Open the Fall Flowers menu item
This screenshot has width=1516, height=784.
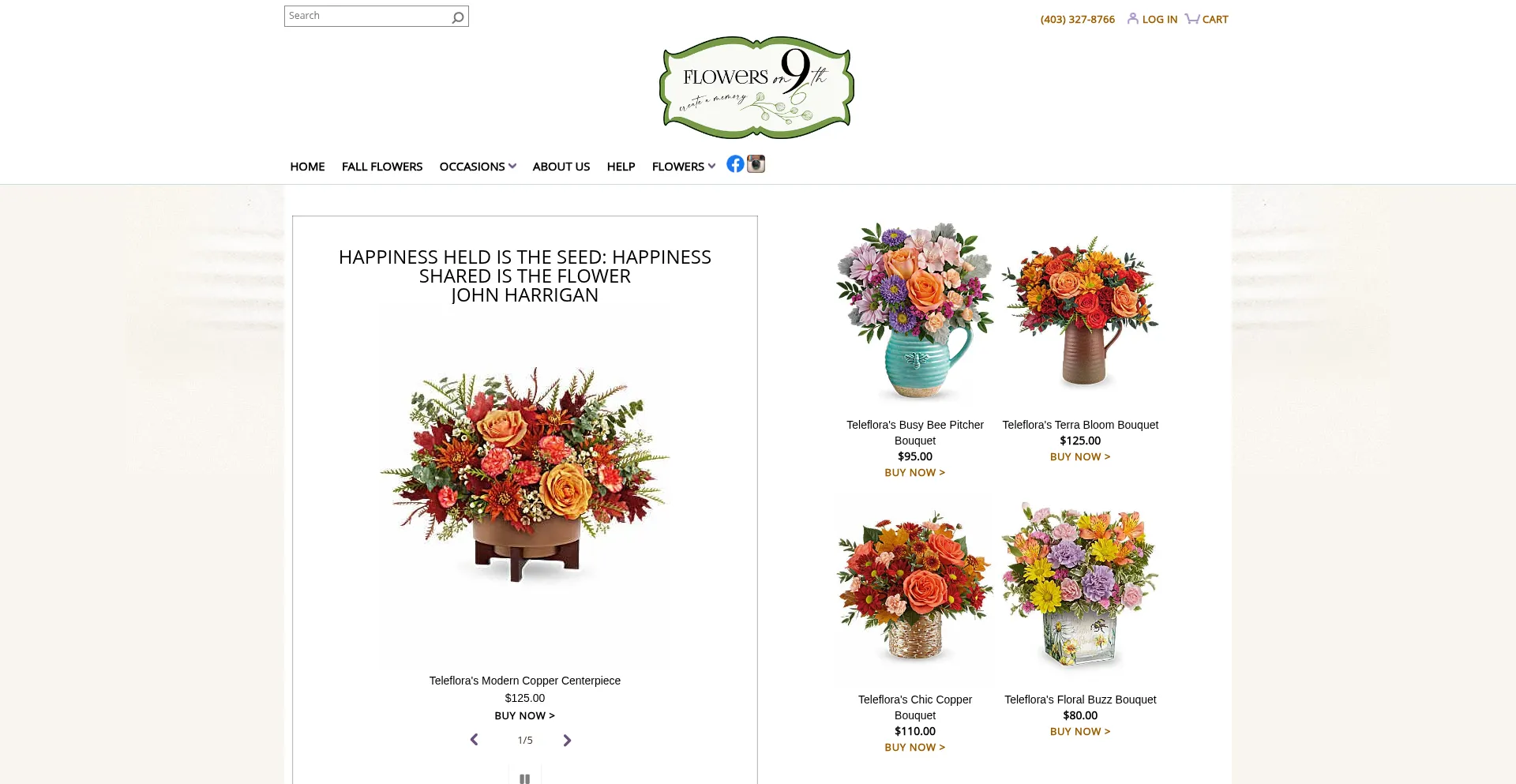(382, 167)
